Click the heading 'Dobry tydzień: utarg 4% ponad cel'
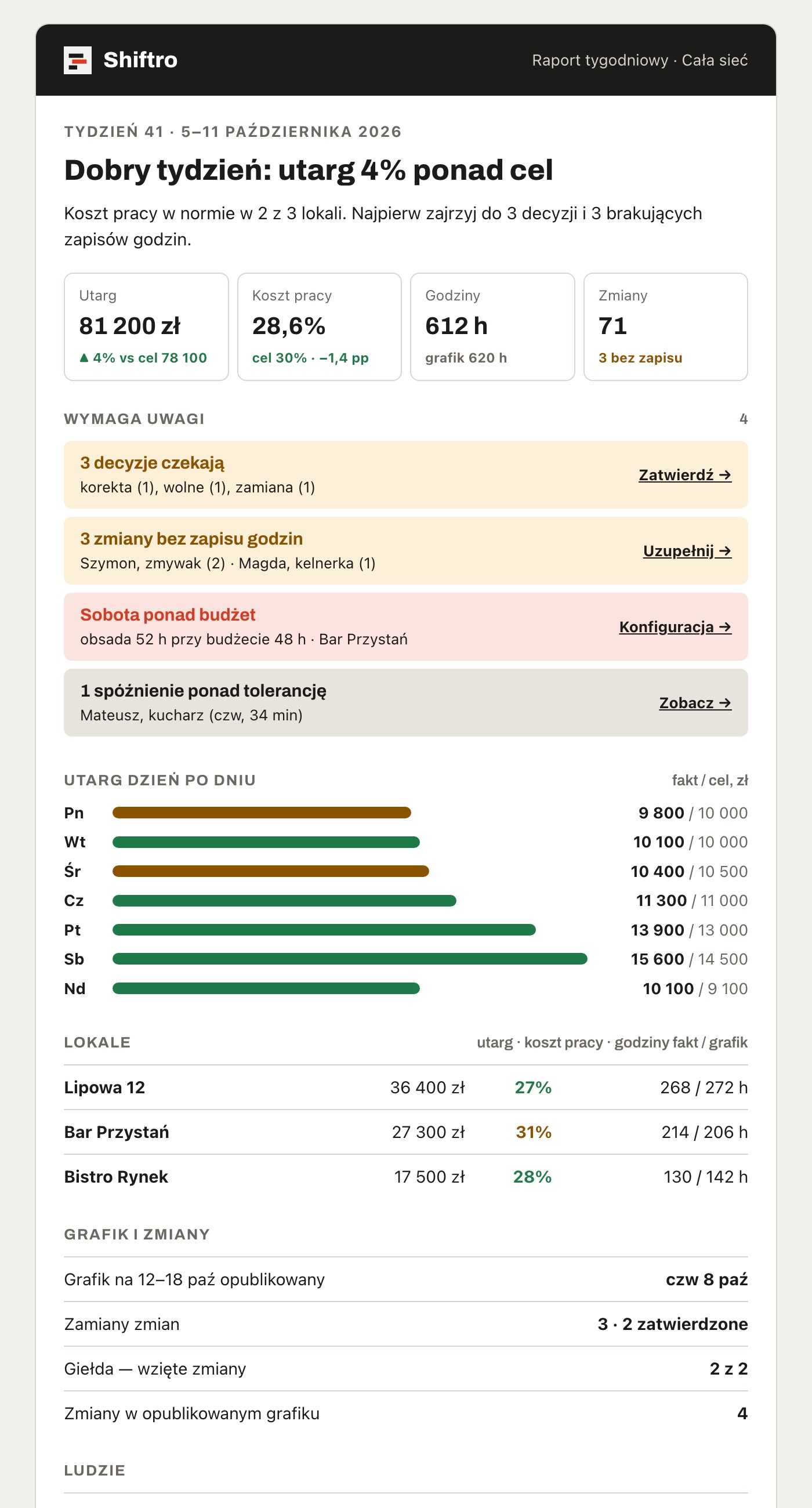812x1508 pixels. click(309, 170)
